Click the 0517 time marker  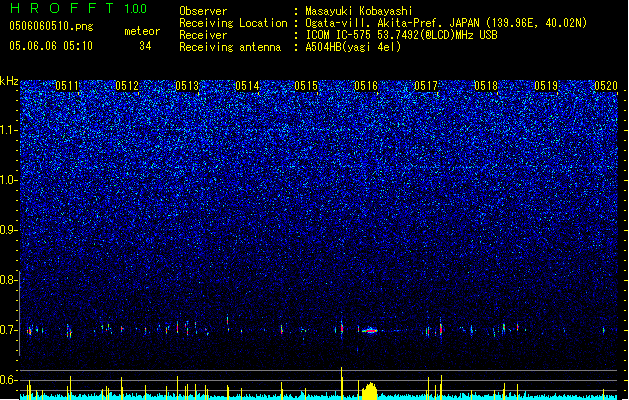(426, 86)
